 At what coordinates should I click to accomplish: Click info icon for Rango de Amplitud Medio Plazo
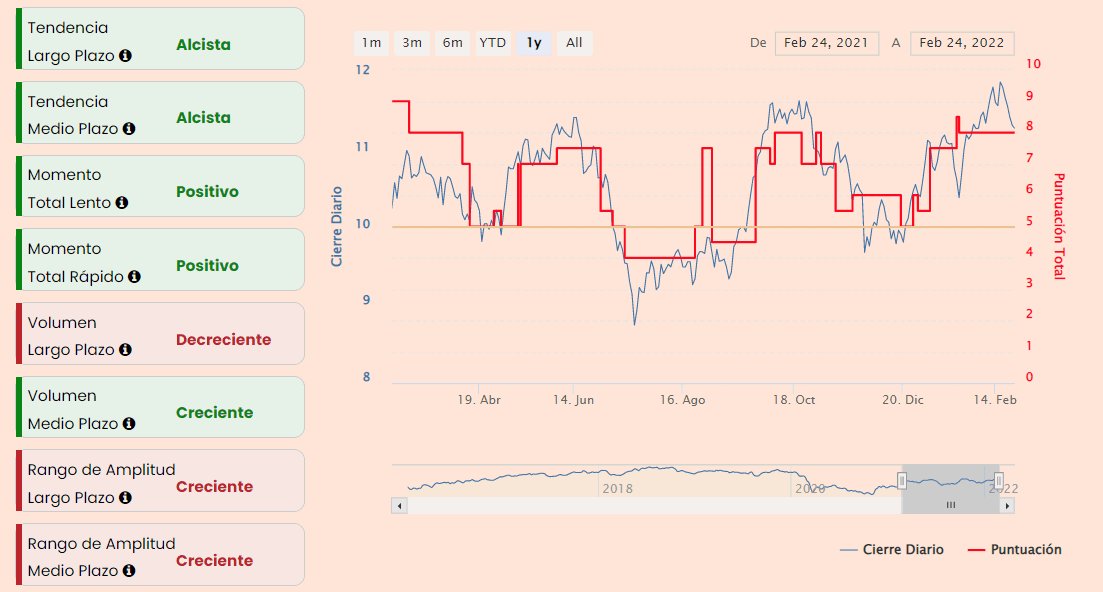coord(129,571)
